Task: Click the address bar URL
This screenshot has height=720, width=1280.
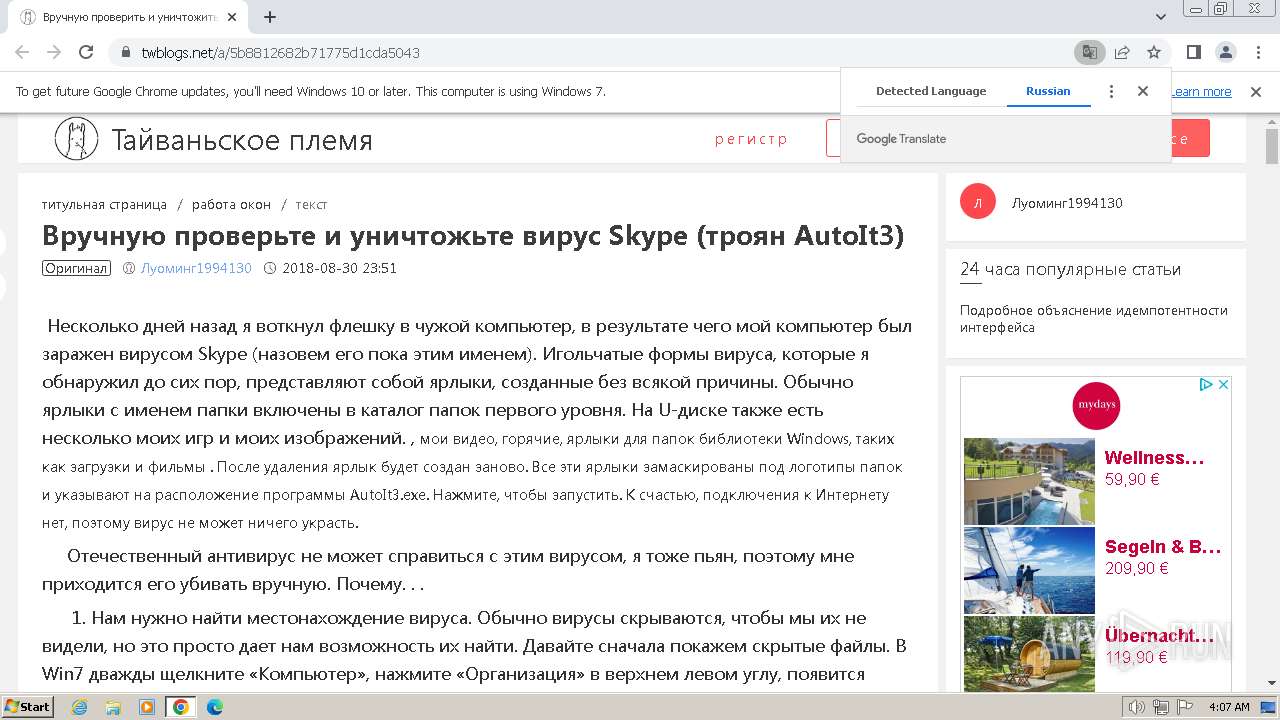Action: (x=281, y=52)
